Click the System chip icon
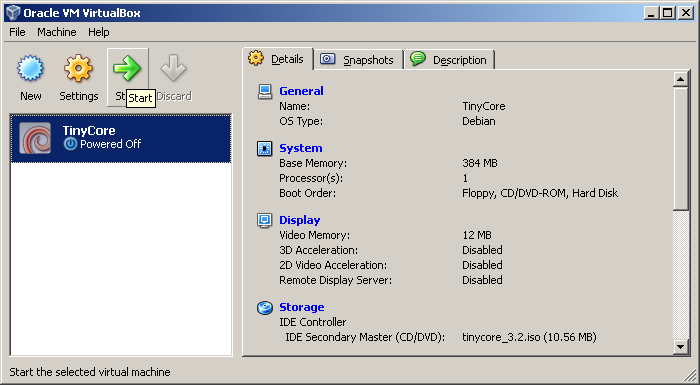Image resolution: width=700 pixels, height=385 pixels. (x=265, y=148)
